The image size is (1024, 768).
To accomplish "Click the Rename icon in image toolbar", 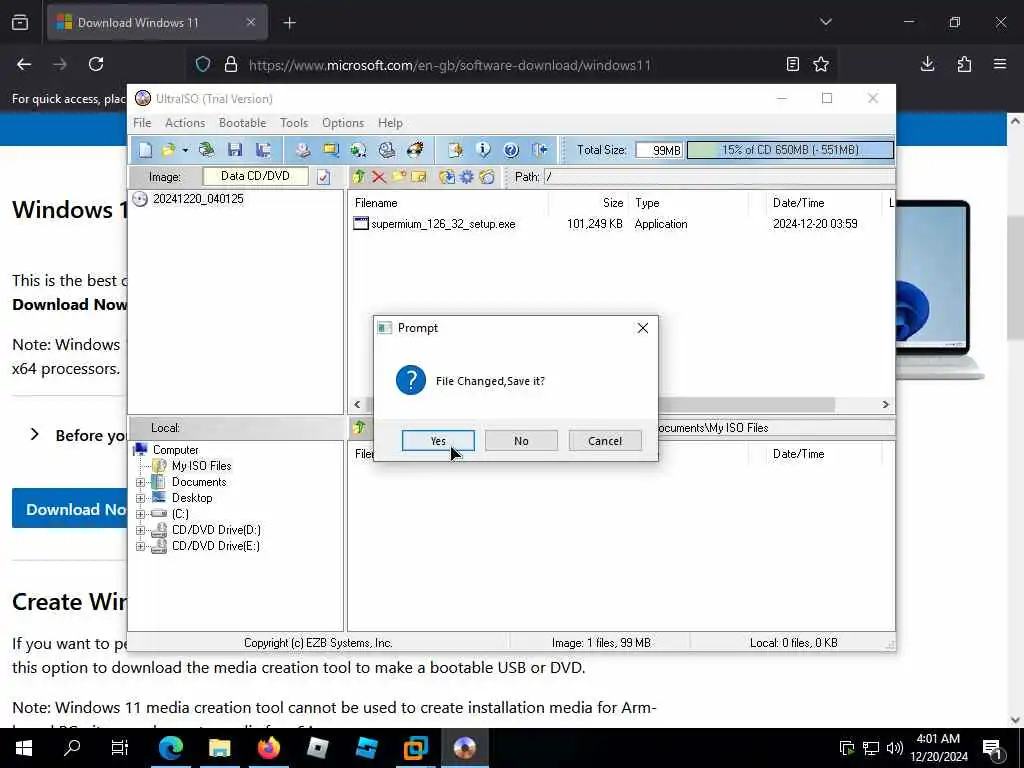I will pos(419,176).
